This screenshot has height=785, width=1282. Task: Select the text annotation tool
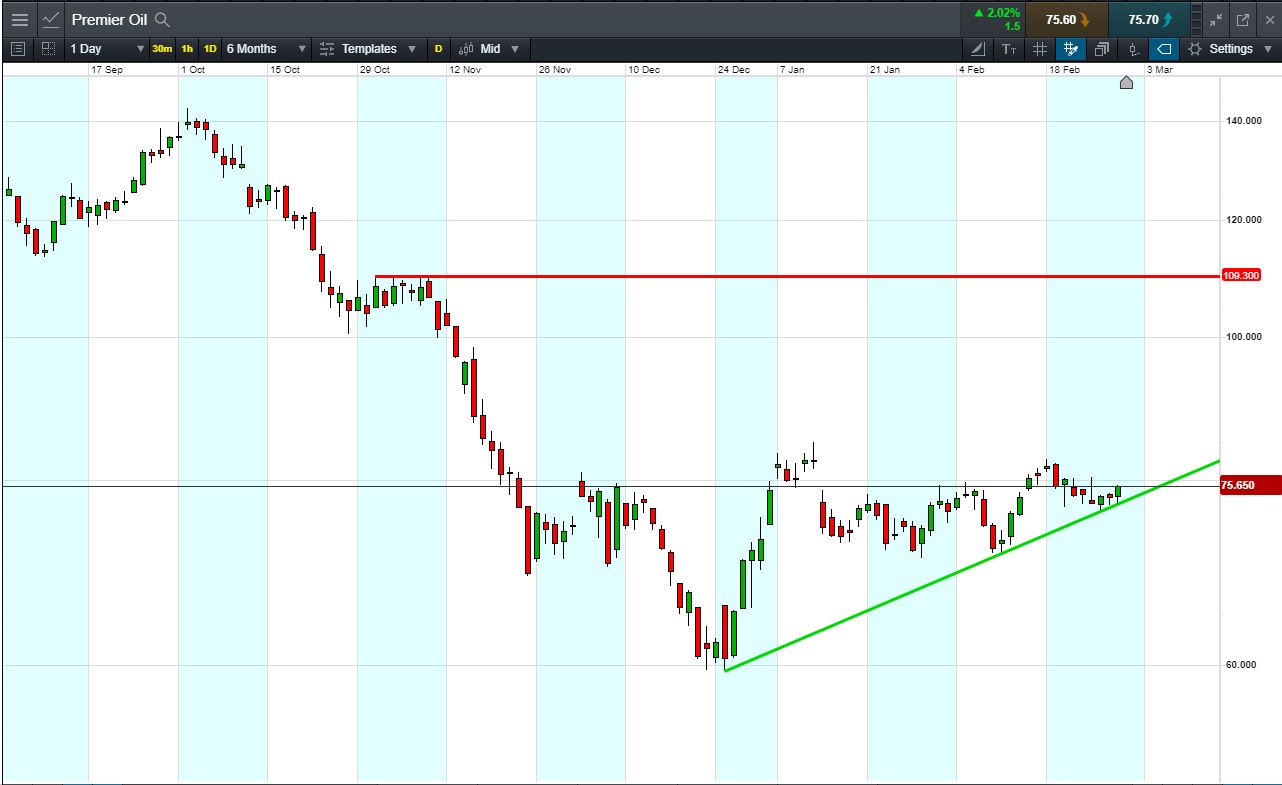[x=1009, y=48]
